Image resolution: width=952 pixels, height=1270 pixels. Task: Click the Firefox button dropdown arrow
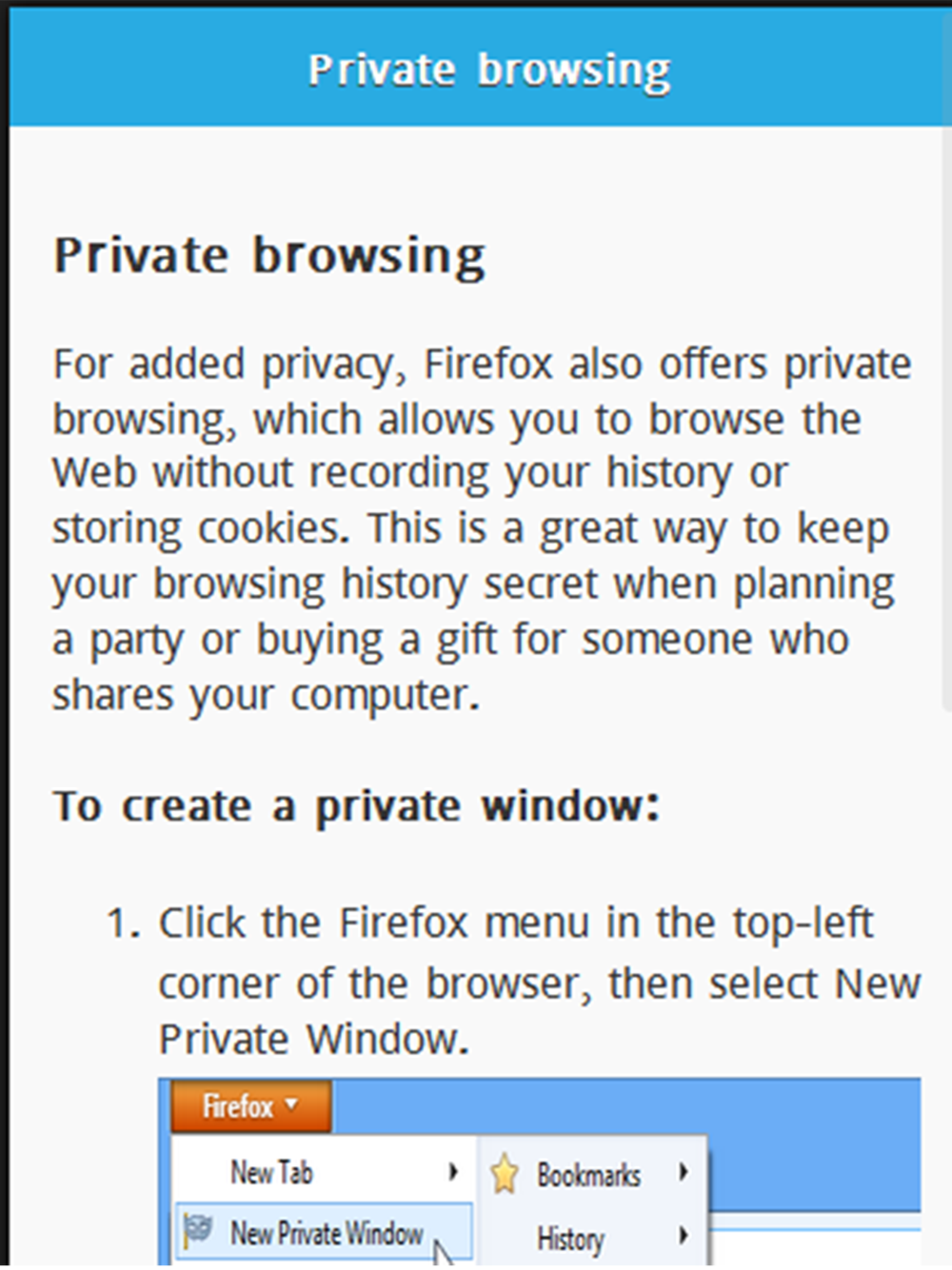click(x=291, y=1104)
